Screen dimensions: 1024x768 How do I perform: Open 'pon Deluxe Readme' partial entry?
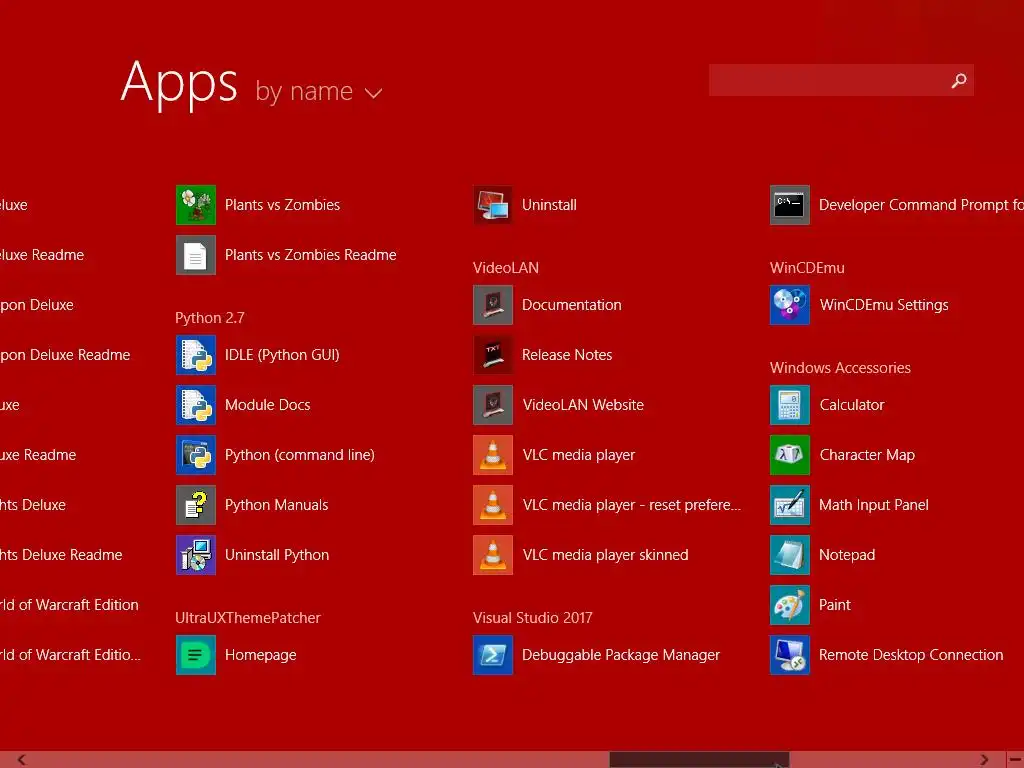[65, 355]
